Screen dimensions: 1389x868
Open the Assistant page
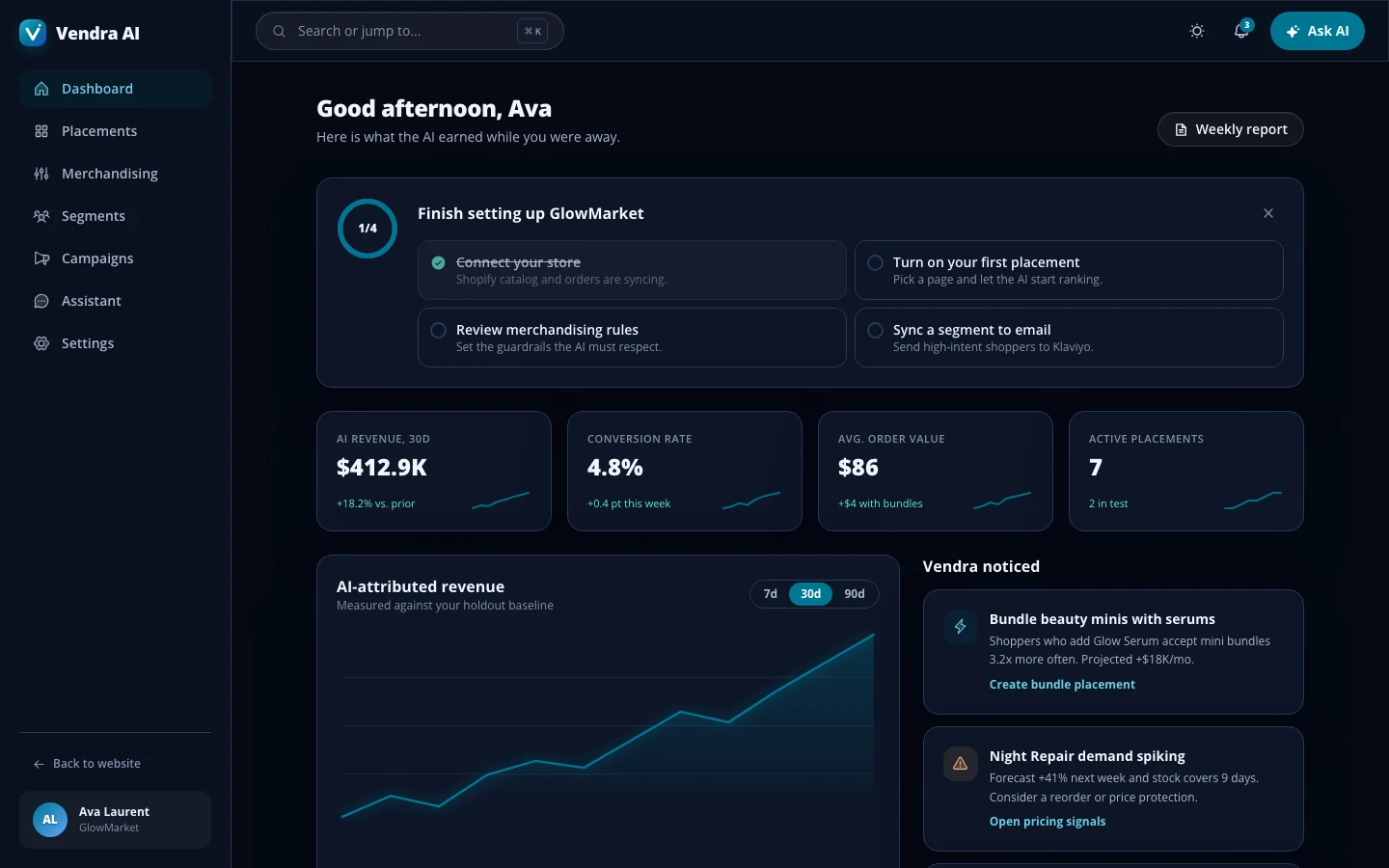115,301
